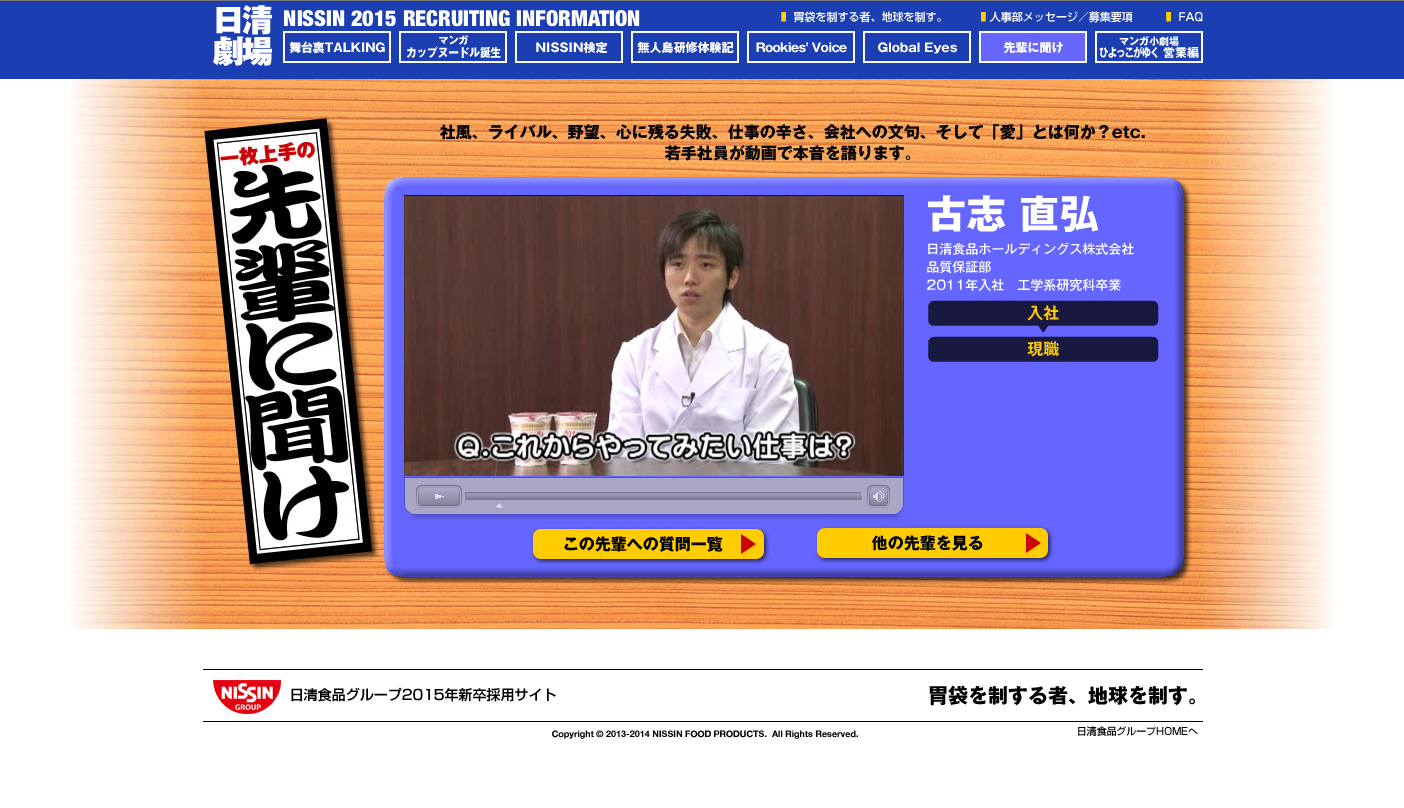Viewport: 1404px width, 808px height.
Task: Click the 日清劇場 logo in header
Action: pyautogui.click(x=243, y=36)
